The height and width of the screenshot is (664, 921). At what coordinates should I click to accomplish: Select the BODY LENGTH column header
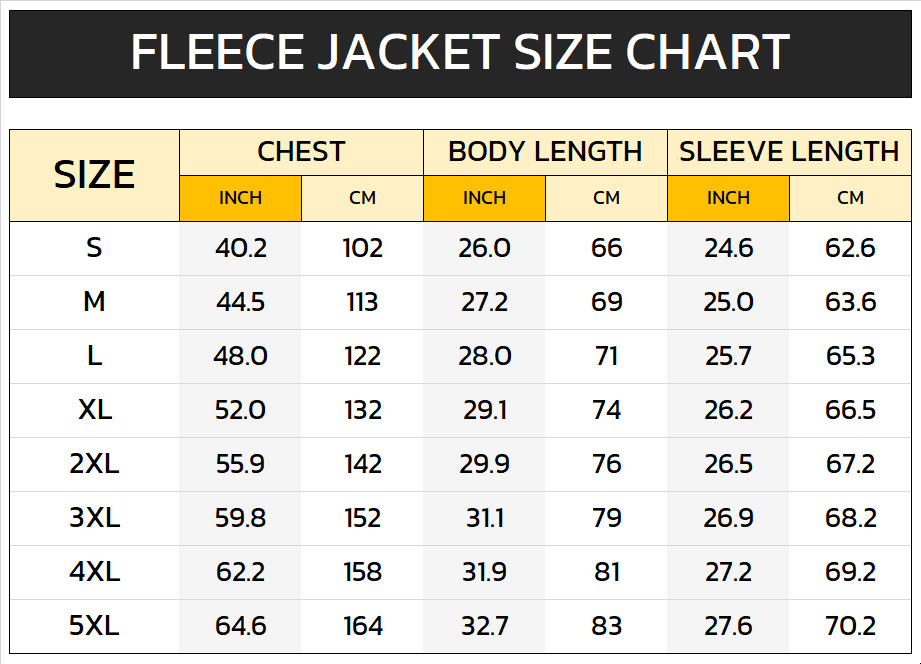[x=545, y=152]
